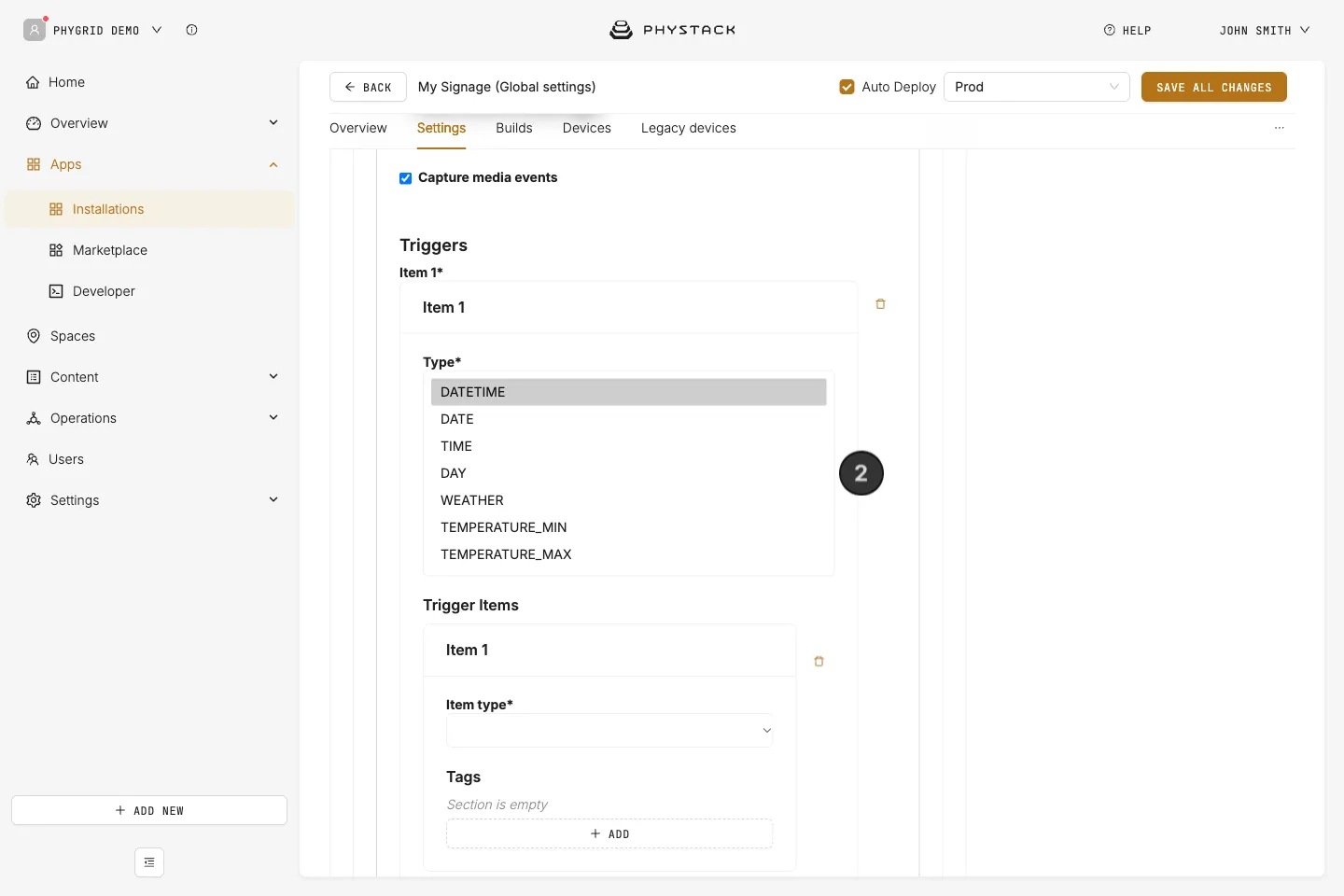Switch to the Overview tab
1344x896 pixels.
click(x=358, y=128)
